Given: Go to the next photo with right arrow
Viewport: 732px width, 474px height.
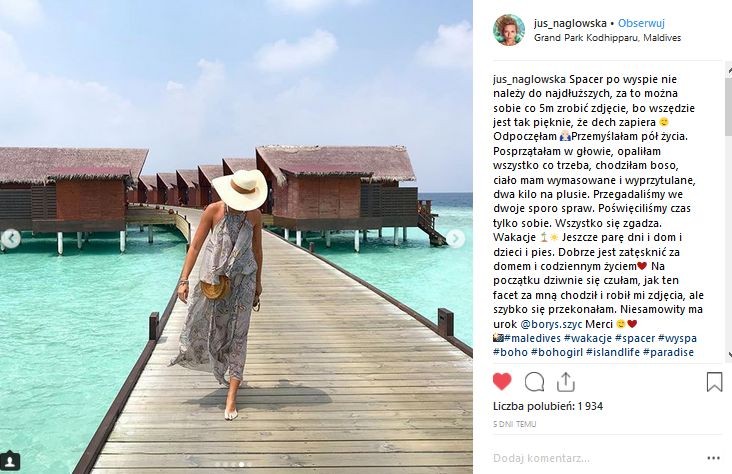Looking at the screenshot, I should (x=455, y=238).
